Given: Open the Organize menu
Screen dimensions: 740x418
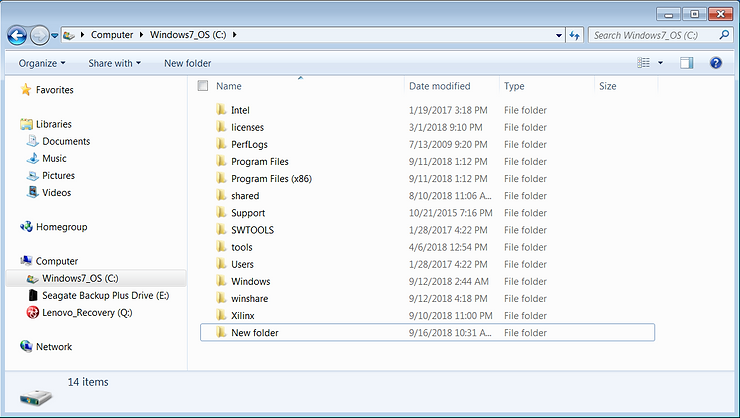Looking at the screenshot, I should click(x=42, y=63).
